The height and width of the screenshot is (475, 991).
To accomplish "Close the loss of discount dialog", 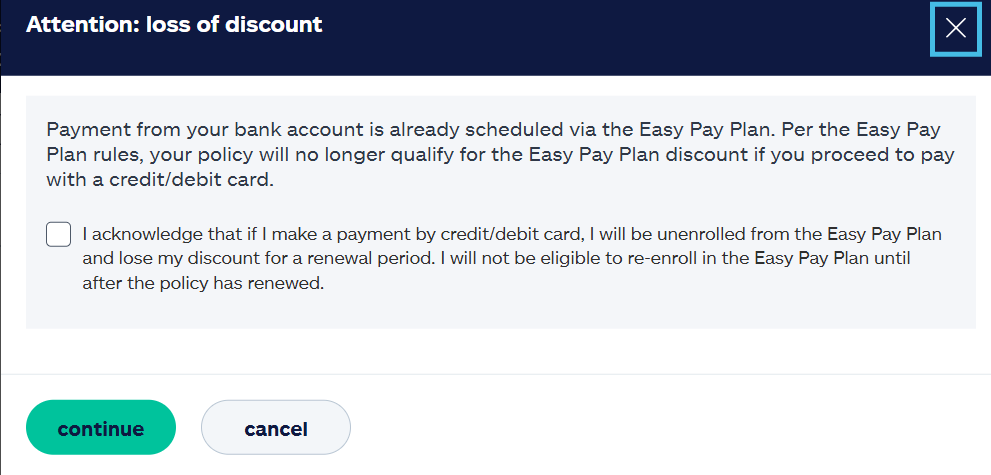I will (955, 28).
